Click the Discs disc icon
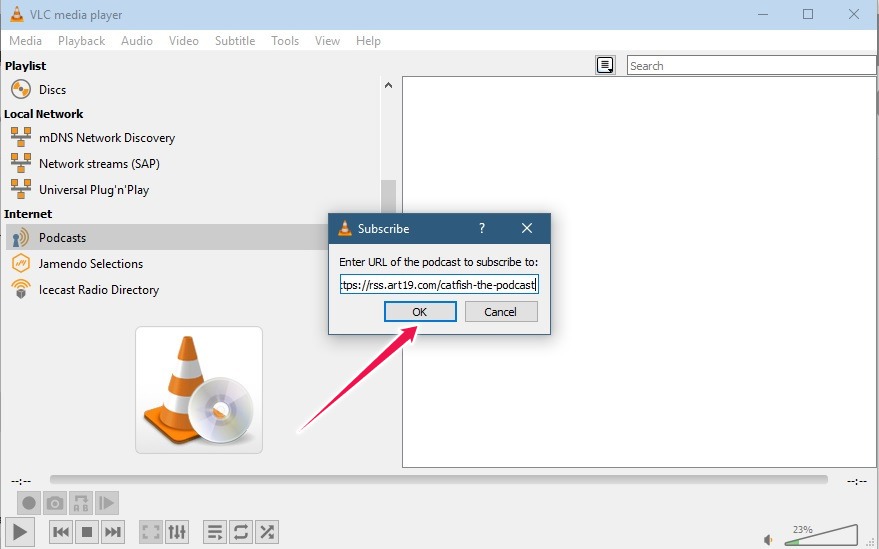This screenshot has height=549, width=879. click(21, 90)
